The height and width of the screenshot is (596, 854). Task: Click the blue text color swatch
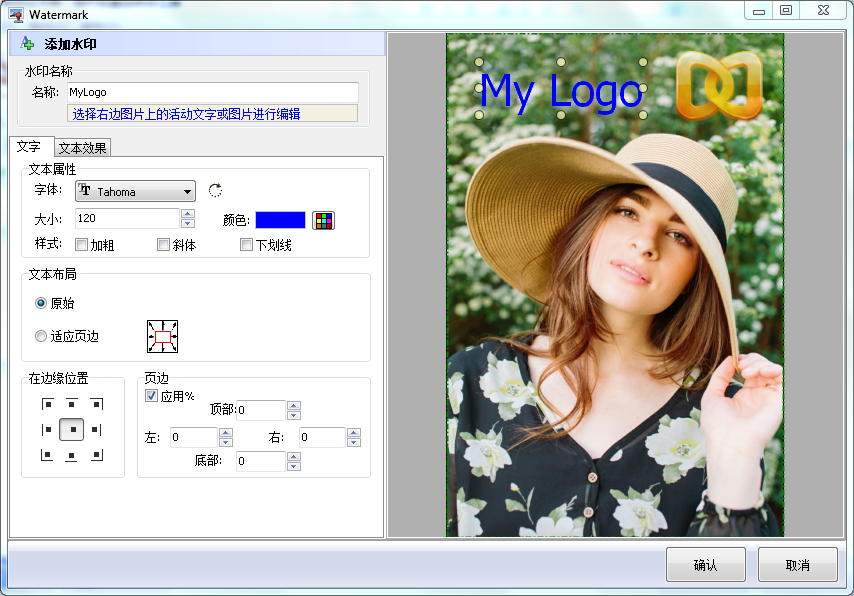(280, 220)
